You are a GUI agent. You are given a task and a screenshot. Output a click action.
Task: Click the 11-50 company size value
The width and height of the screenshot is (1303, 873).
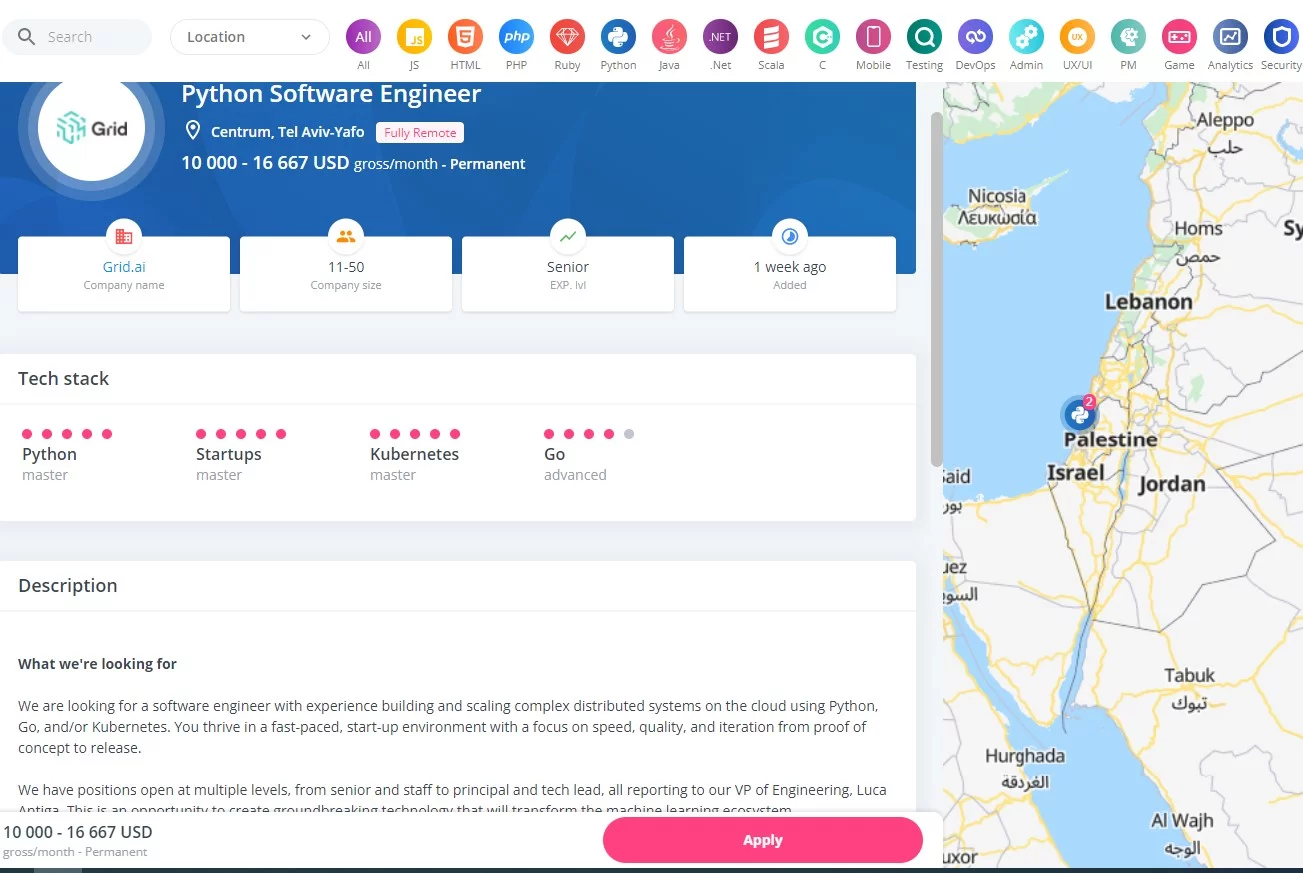[346, 267]
